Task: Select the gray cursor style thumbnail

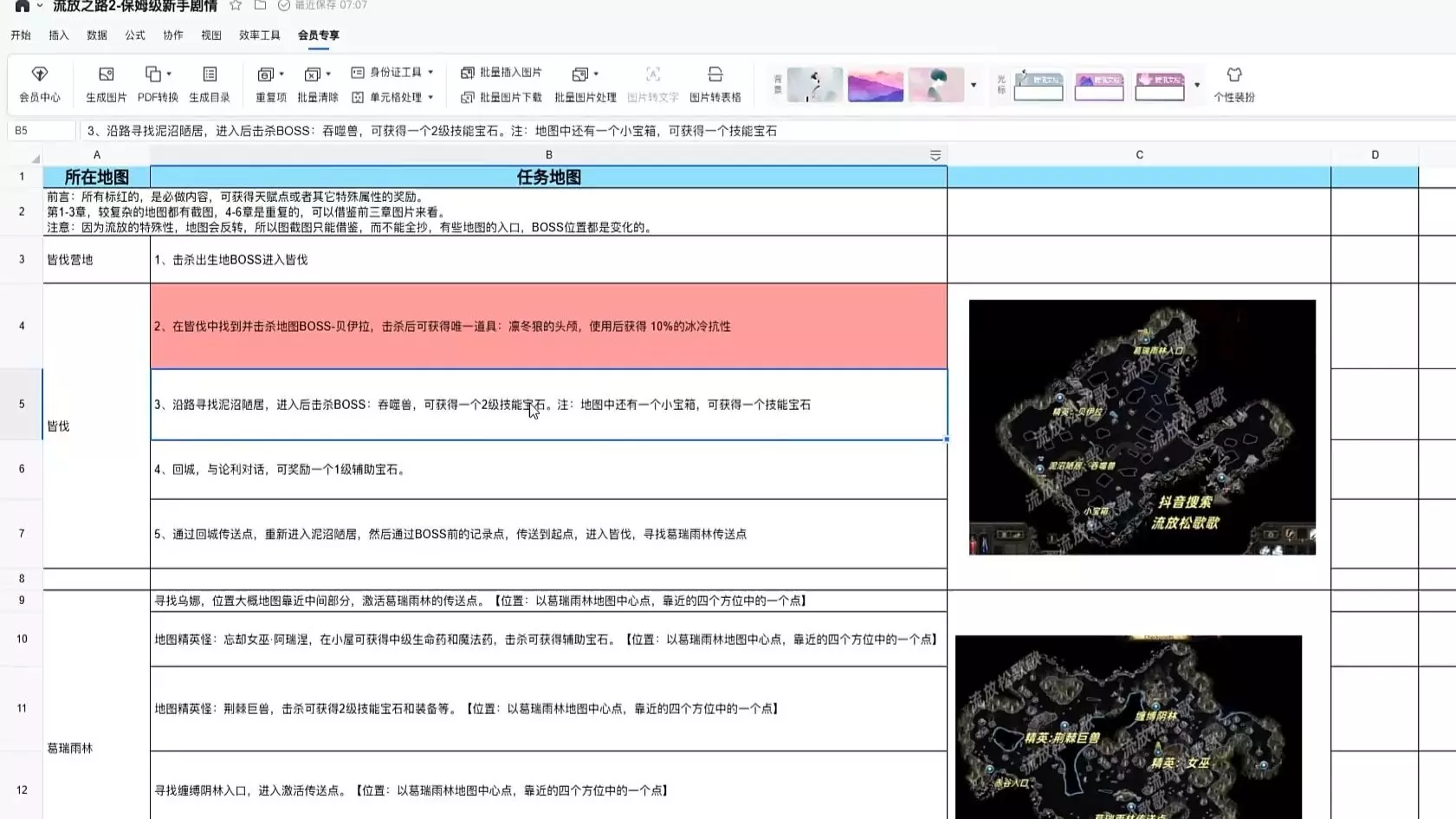Action: point(1039,85)
